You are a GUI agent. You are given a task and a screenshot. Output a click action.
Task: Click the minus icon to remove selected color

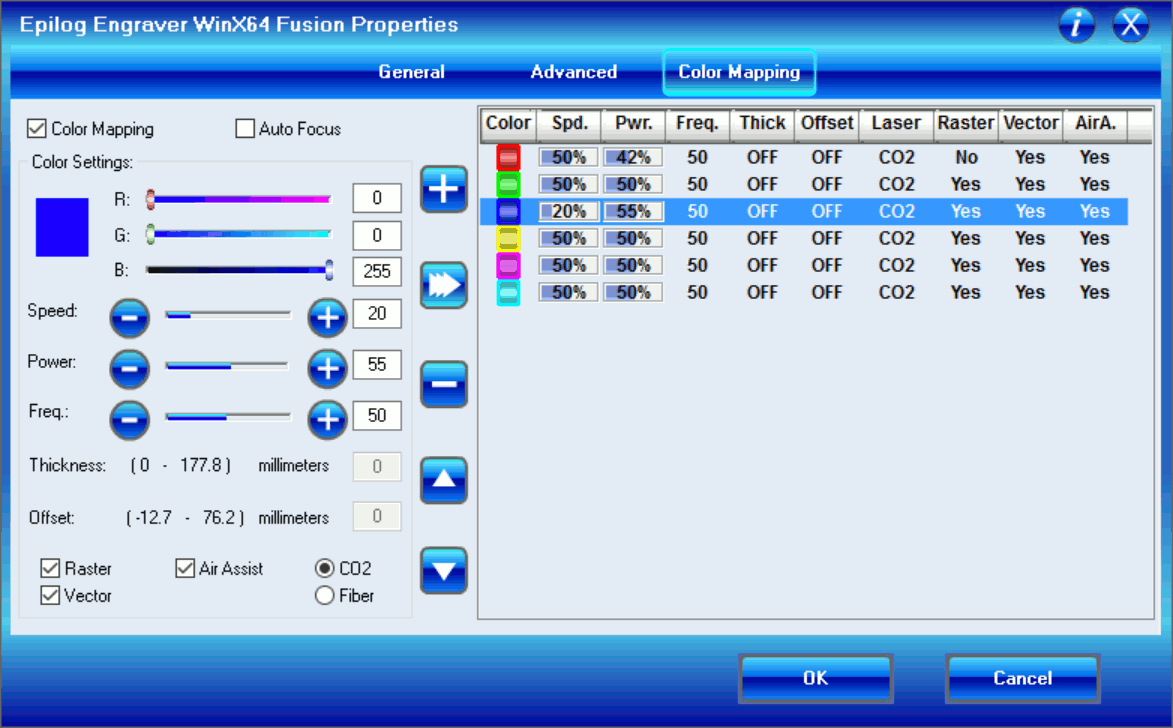(444, 385)
